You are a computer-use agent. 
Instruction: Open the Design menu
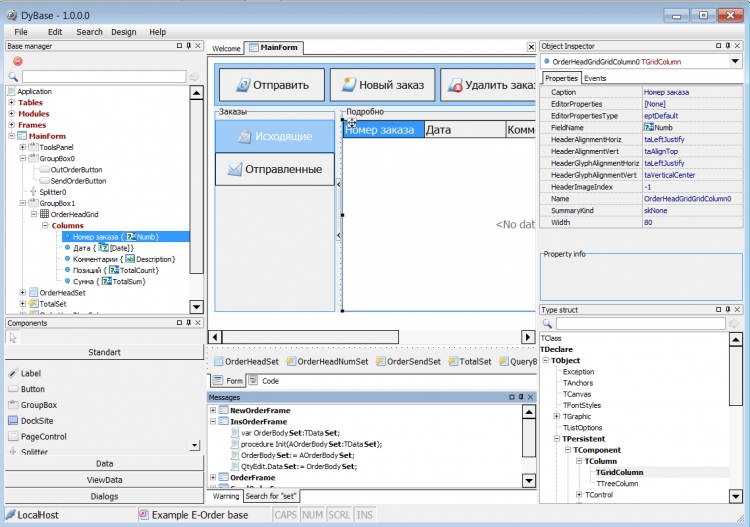tap(124, 32)
